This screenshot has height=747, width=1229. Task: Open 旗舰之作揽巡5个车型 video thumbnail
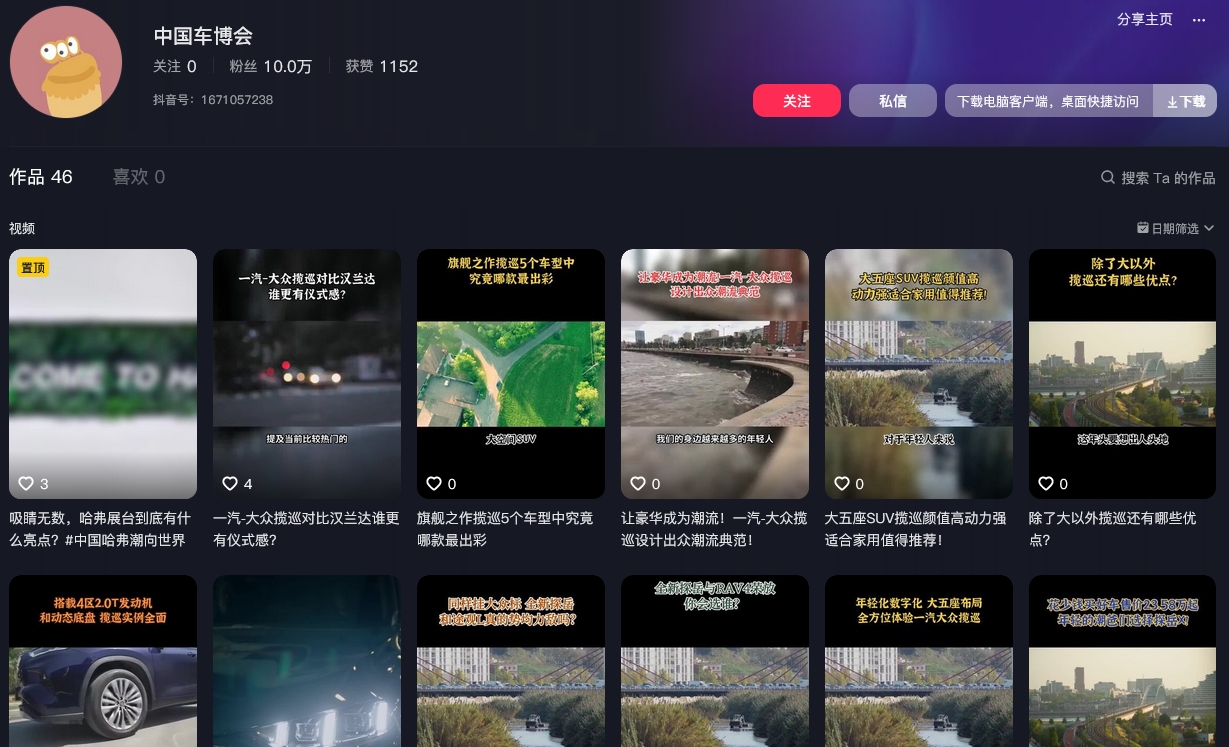click(x=511, y=374)
